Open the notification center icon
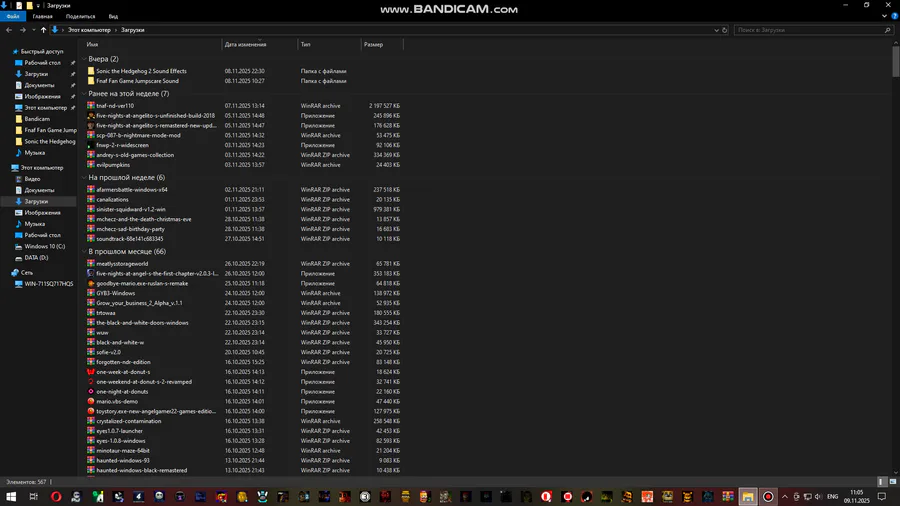900x506 pixels. point(882,496)
